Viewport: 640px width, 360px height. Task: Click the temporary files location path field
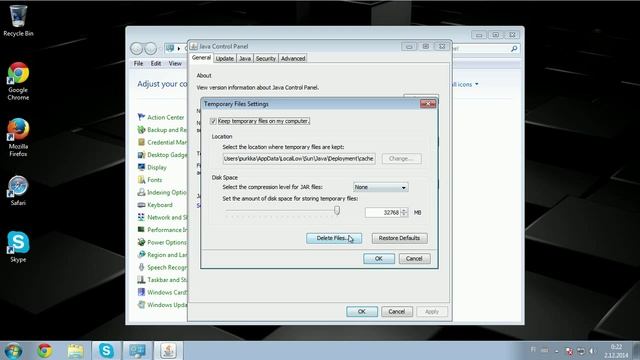click(x=299, y=158)
